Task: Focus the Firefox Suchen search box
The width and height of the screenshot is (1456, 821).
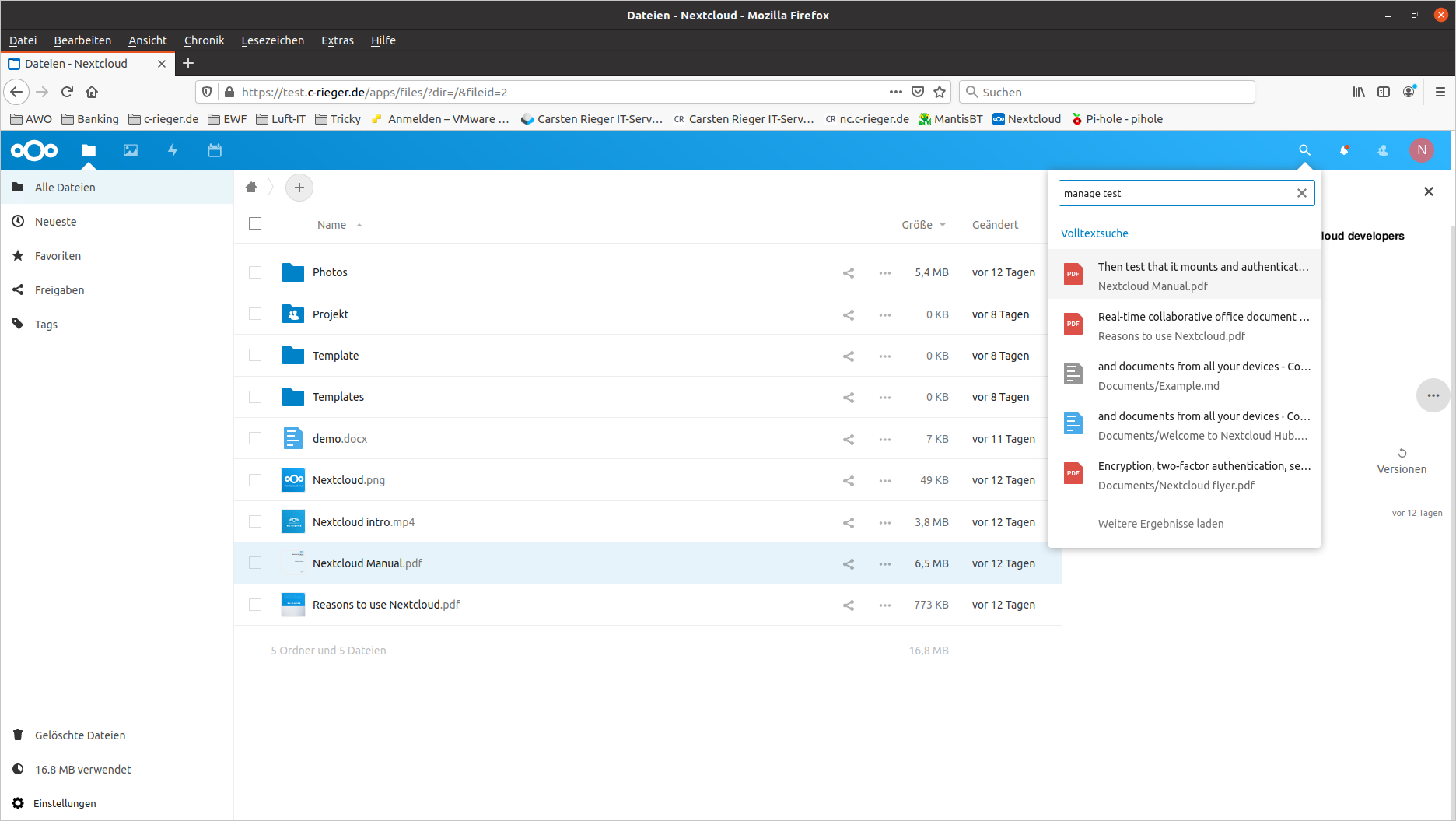Action: [x=1107, y=92]
